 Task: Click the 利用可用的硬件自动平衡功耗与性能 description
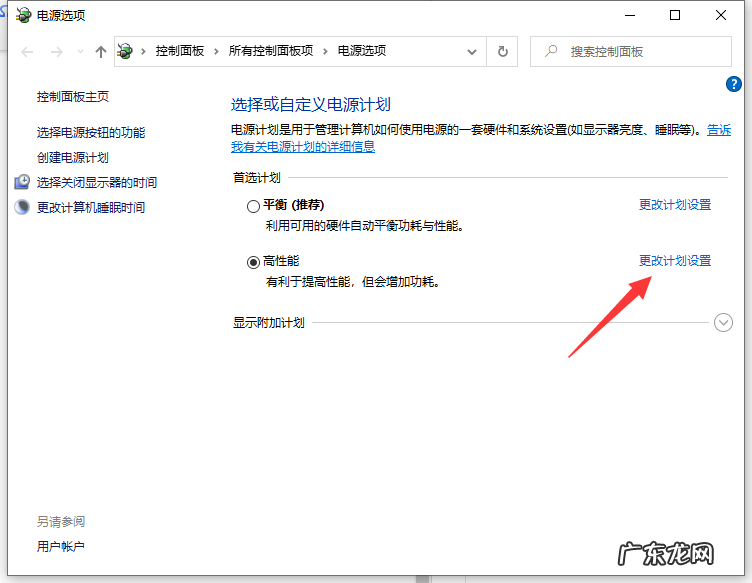tap(365, 225)
